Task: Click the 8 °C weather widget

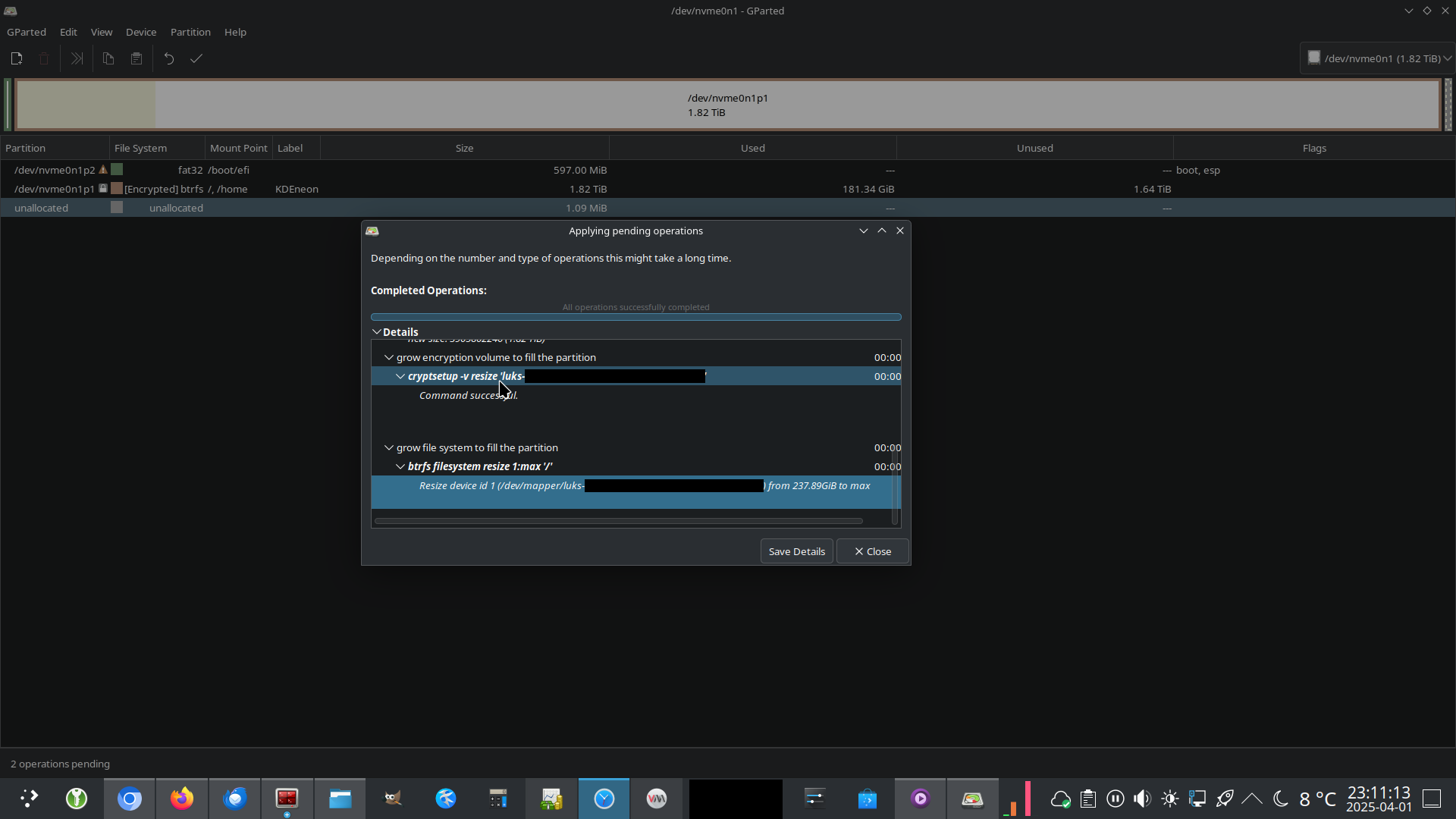Action: click(x=1318, y=799)
